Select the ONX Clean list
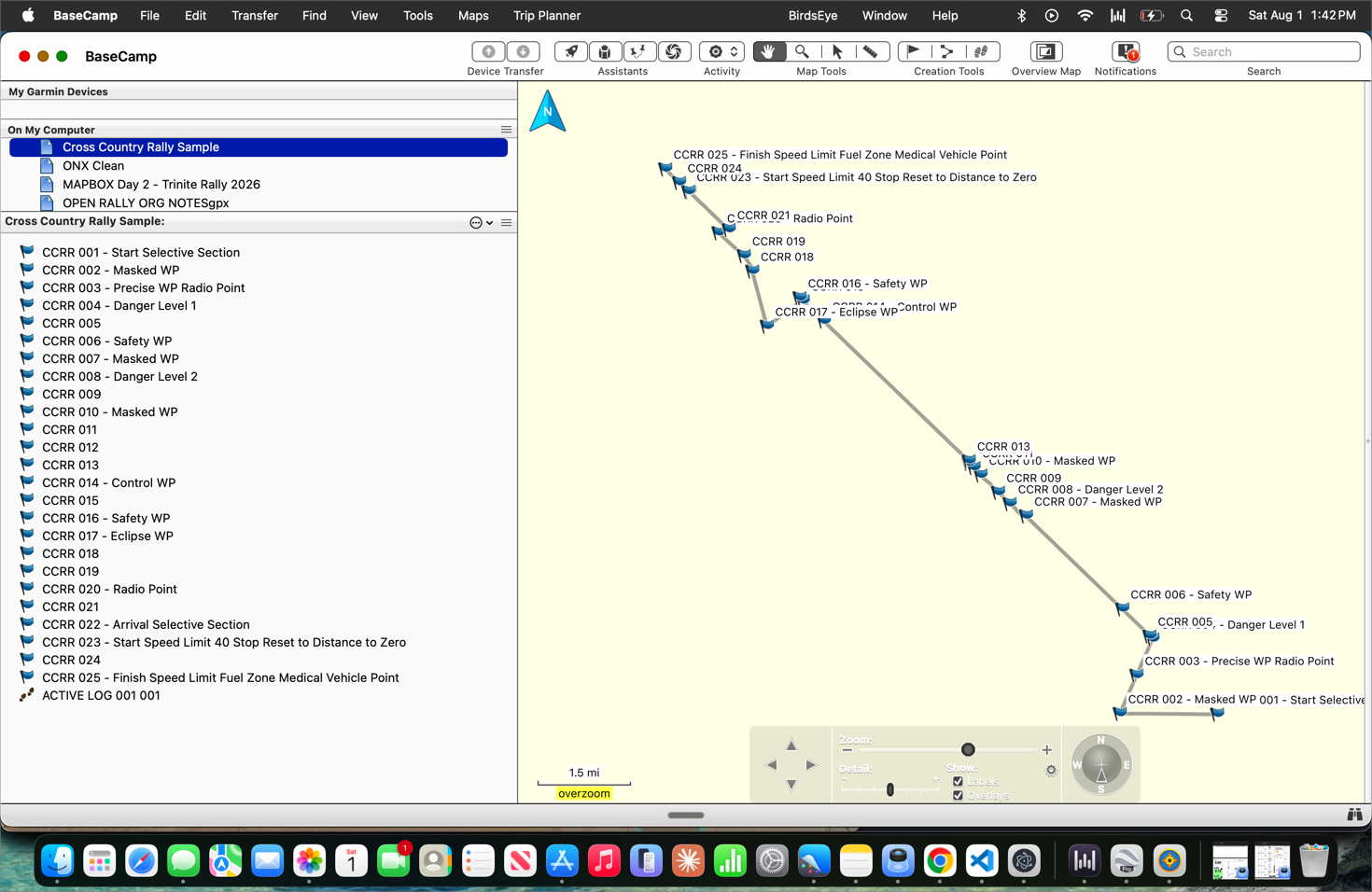Screen dimensions: 1372x892 [259, 166]
